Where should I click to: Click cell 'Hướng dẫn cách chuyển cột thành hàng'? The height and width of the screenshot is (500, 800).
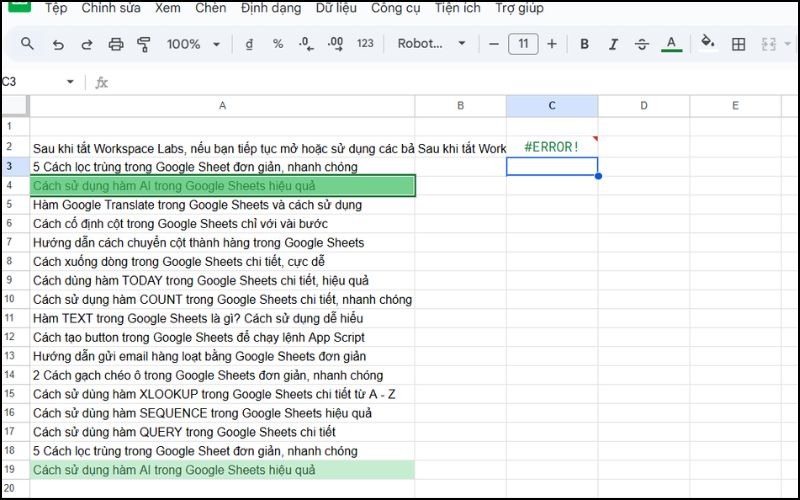[x=222, y=242]
